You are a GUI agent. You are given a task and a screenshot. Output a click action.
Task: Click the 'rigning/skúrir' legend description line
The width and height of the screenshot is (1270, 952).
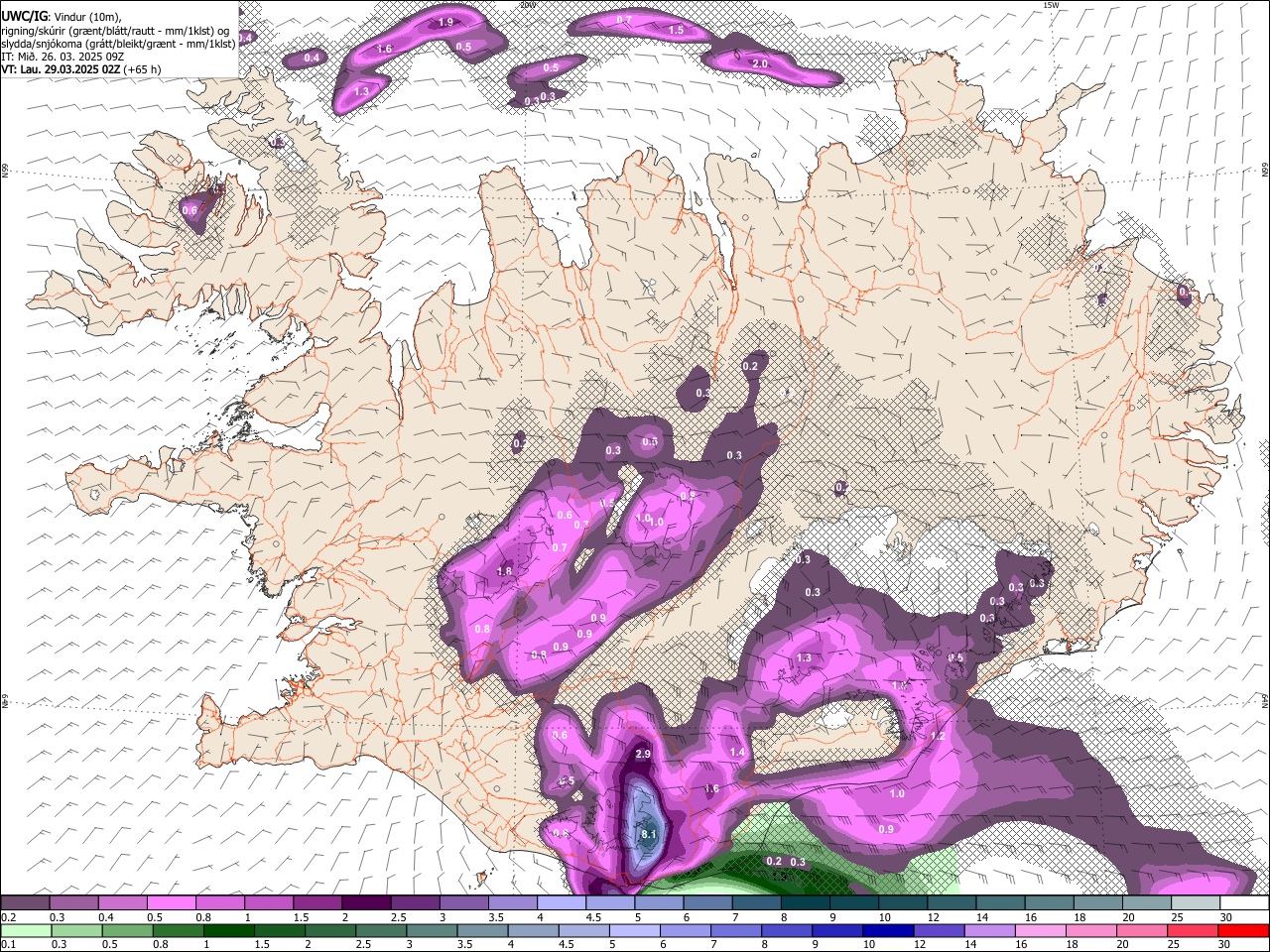pos(115,30)
